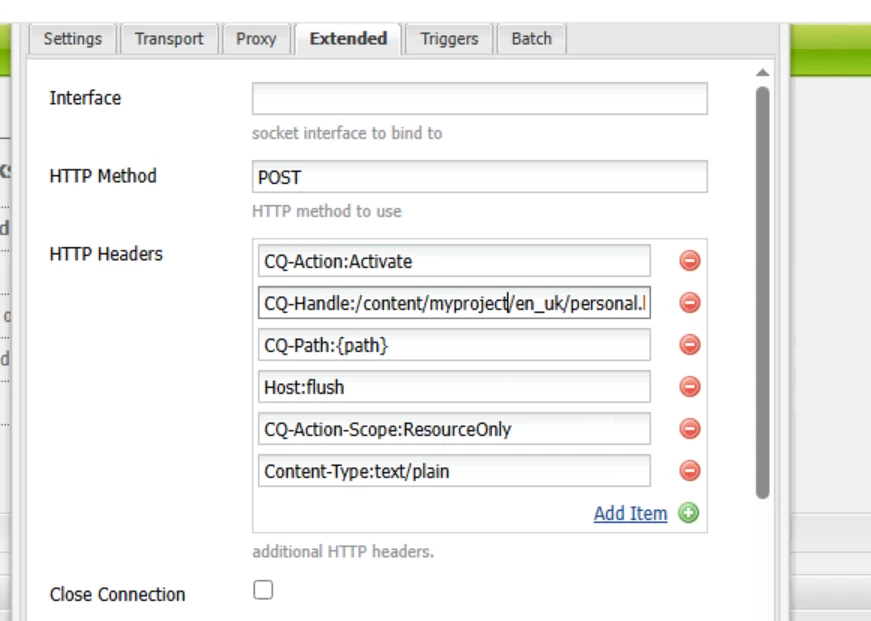This screenshot has width=871, height=621.
Task: Go to the Proxy tab
Action: coord(256,39)
